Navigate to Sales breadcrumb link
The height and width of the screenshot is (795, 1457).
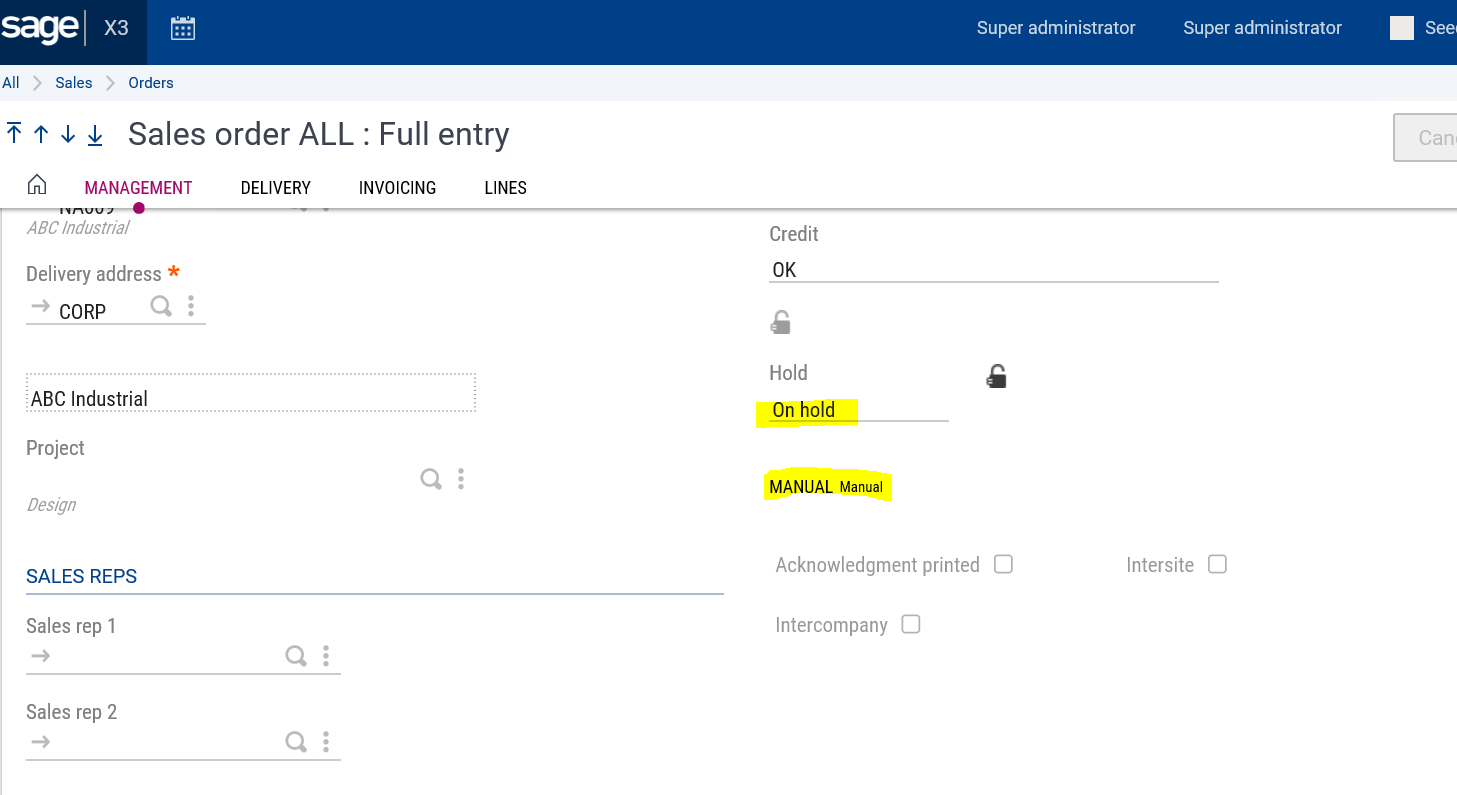(74, 83)
